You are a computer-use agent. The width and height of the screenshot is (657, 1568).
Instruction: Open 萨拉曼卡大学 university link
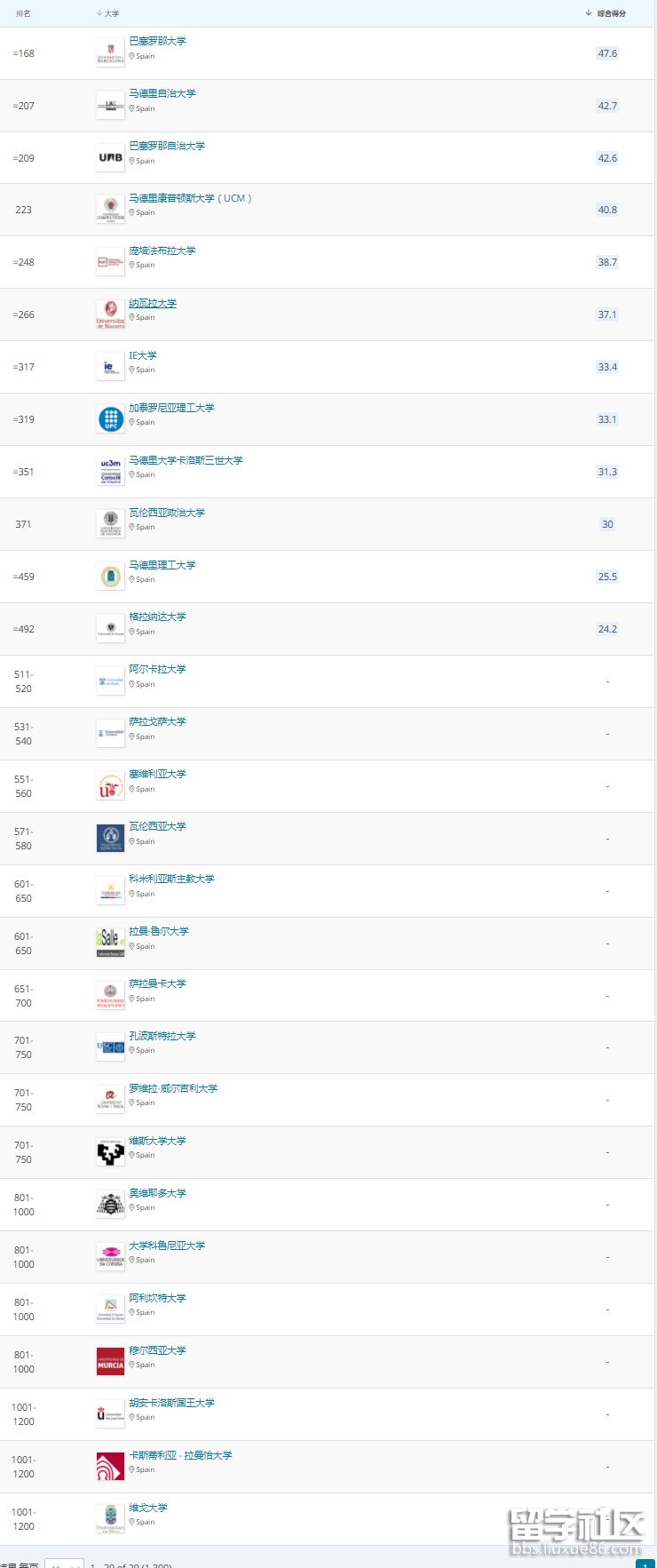click(x=157, y=983)
